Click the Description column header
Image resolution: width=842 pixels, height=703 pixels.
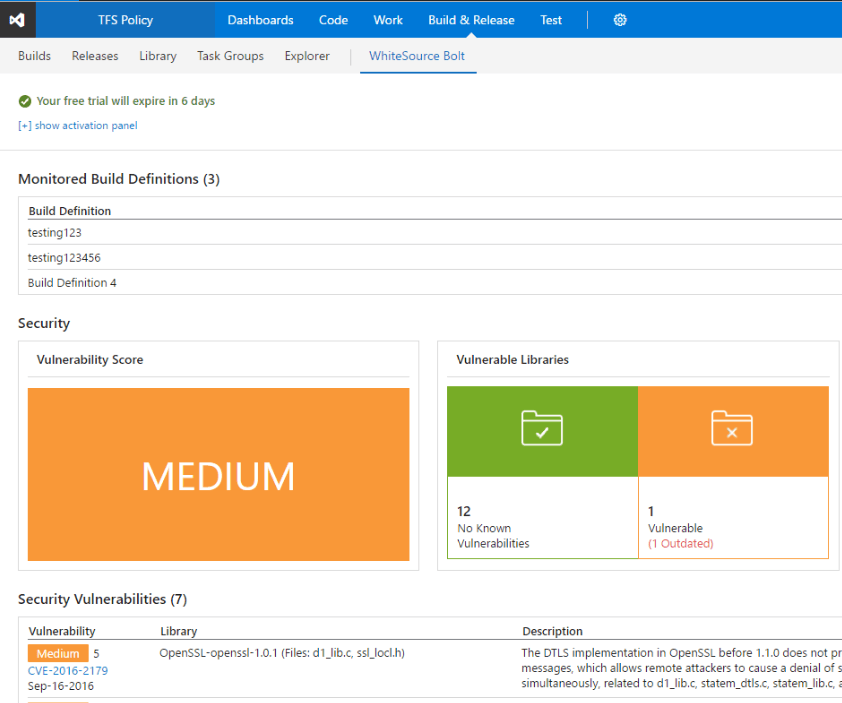coord(553,631)
